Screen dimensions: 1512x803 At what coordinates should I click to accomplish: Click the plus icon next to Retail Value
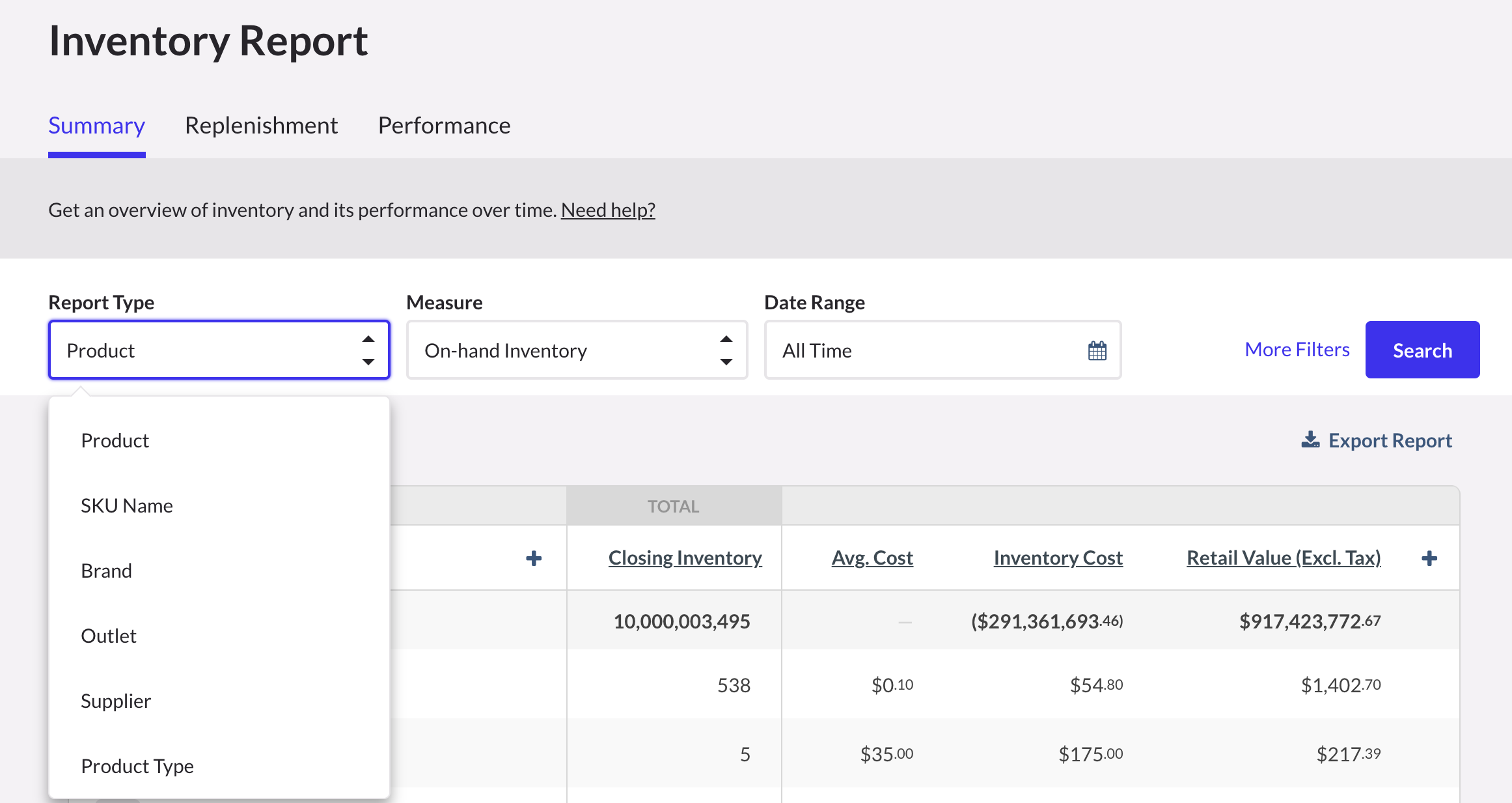pos(1429,557)
